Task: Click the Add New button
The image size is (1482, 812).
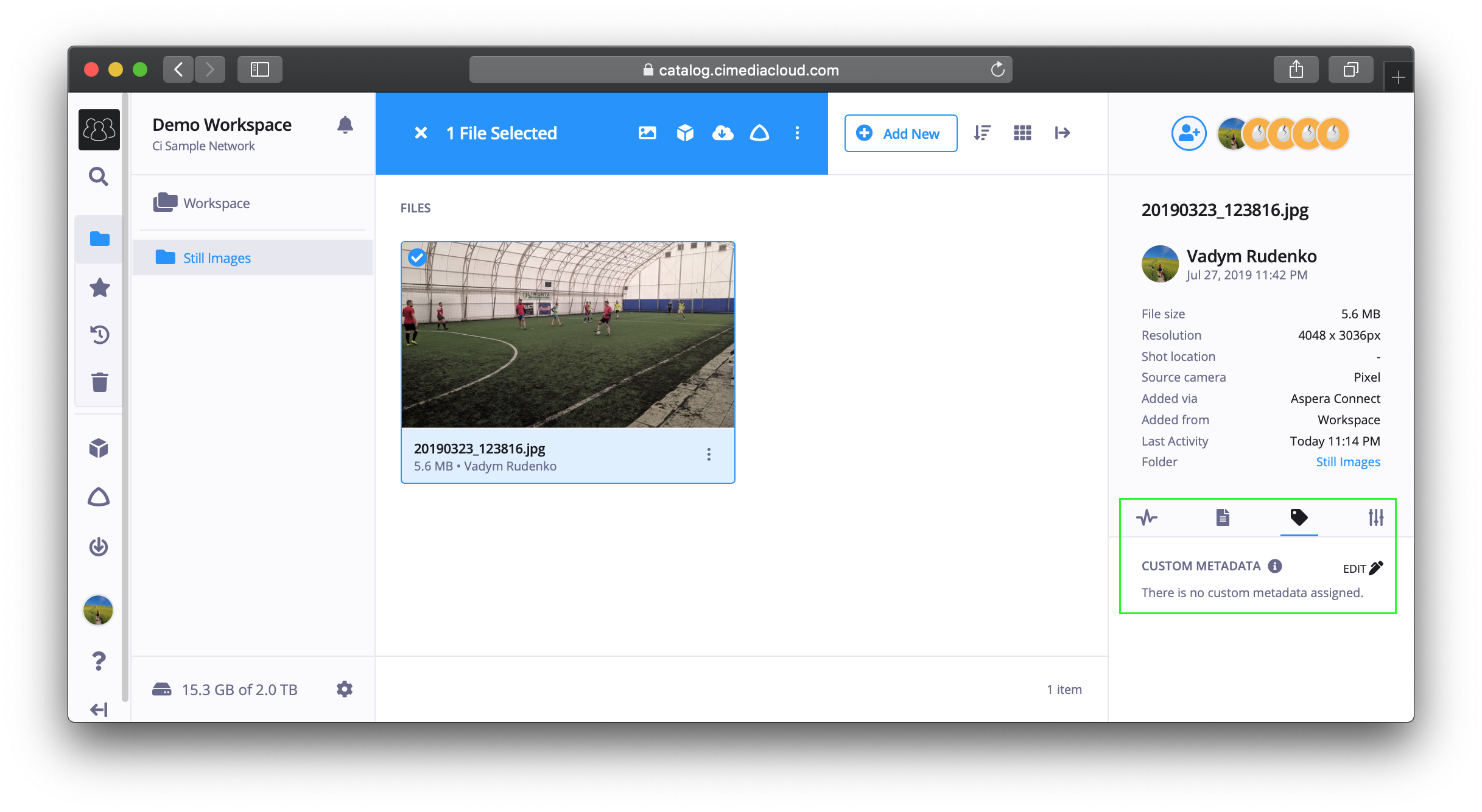Action: point(901,133)
